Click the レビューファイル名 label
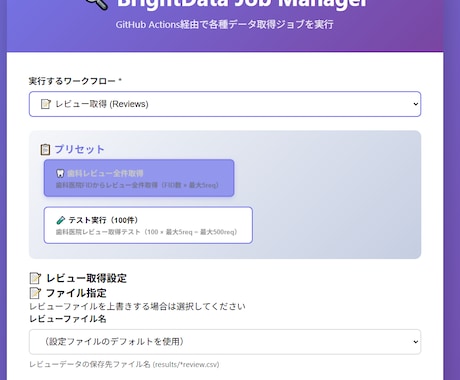460x380 pixels. point(68,319)
